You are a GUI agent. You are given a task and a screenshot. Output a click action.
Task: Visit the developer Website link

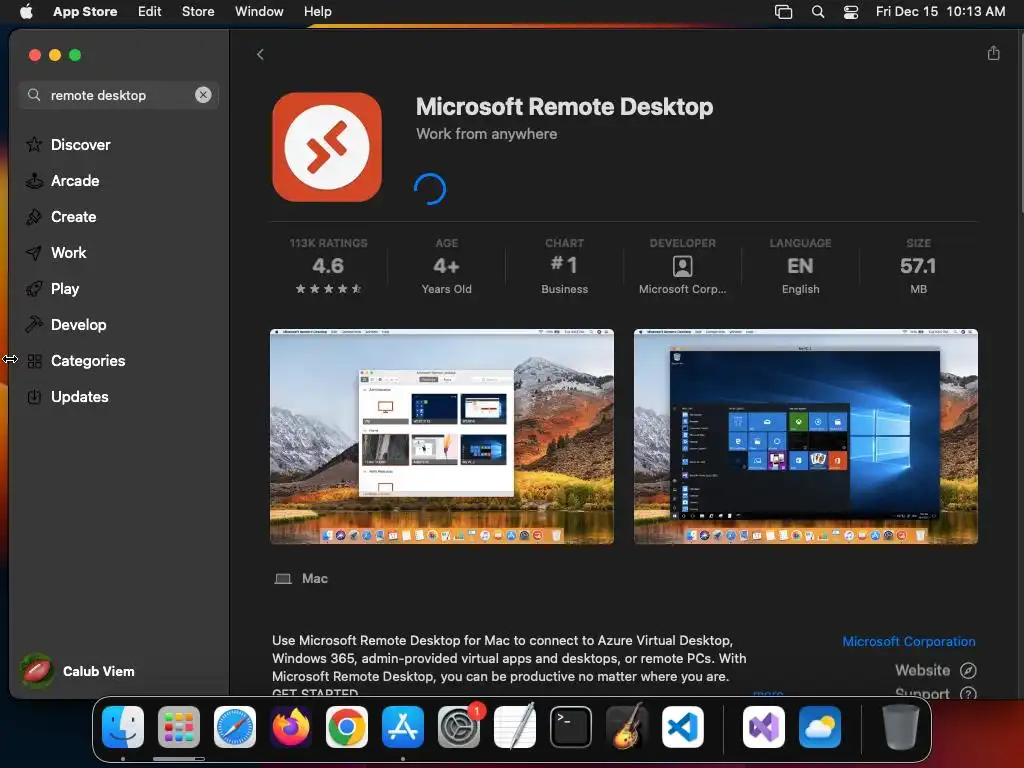pos(922,670)
